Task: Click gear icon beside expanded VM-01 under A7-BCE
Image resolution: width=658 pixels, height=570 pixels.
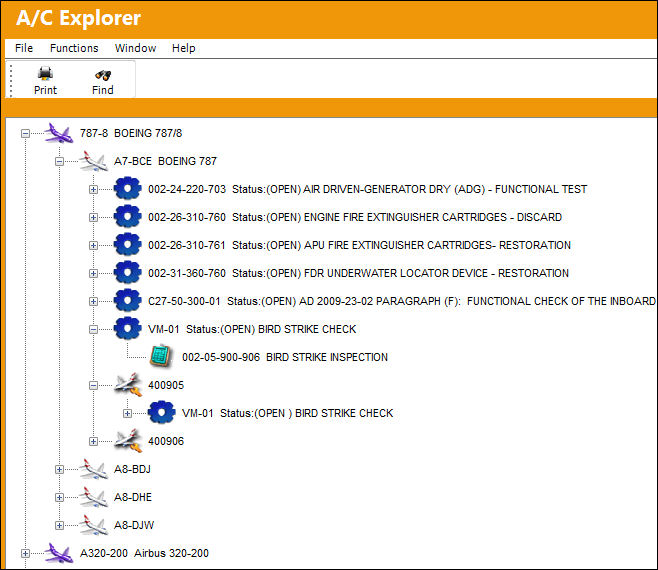Action: 128,329
